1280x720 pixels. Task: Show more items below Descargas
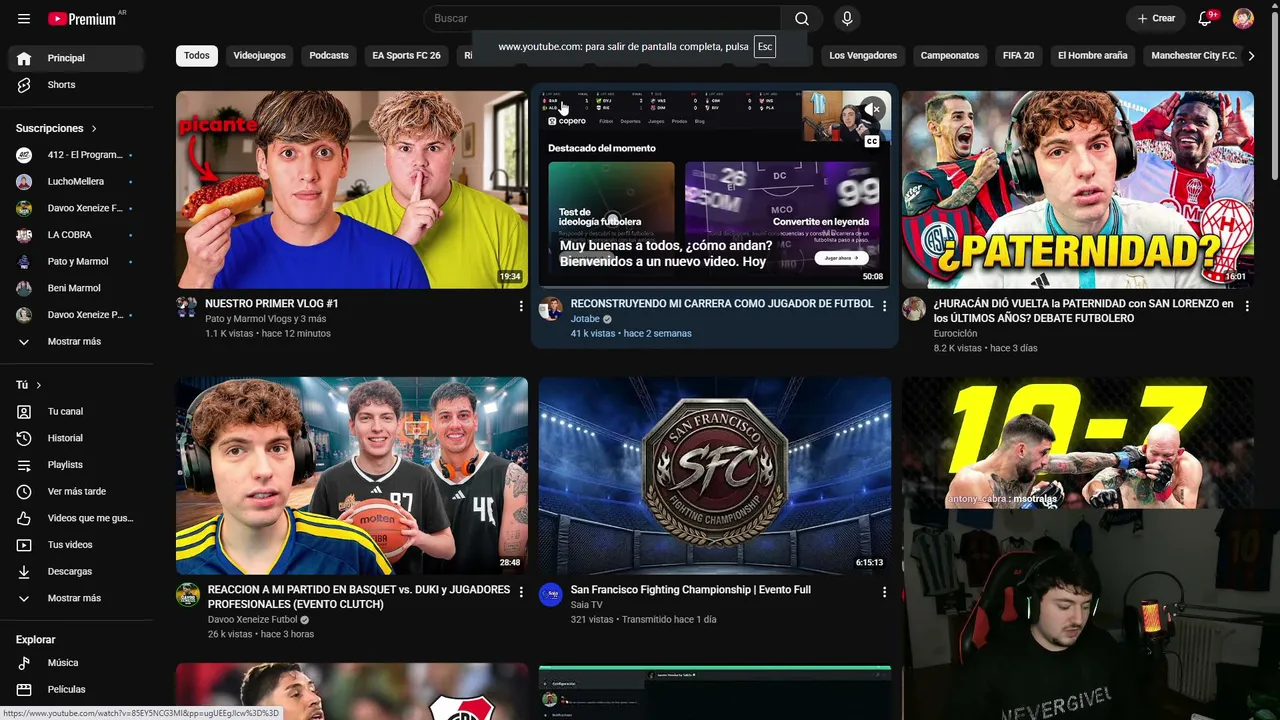pos(76,599)
